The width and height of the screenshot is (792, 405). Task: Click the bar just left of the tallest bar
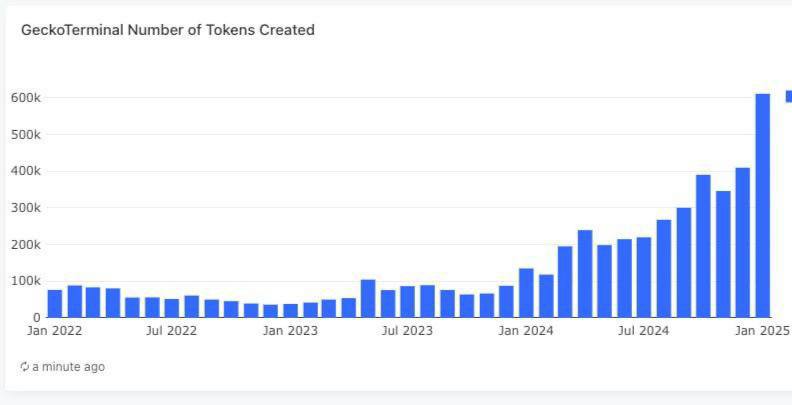(x=742, y=243)
